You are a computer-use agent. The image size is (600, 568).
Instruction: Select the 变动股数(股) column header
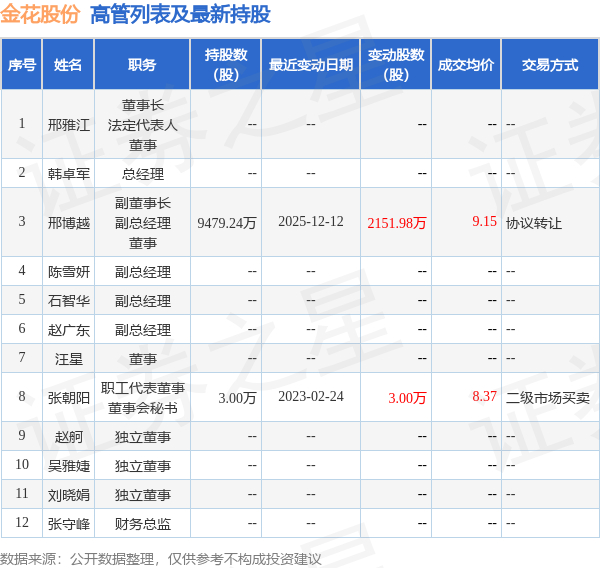[x=396, y=65]
